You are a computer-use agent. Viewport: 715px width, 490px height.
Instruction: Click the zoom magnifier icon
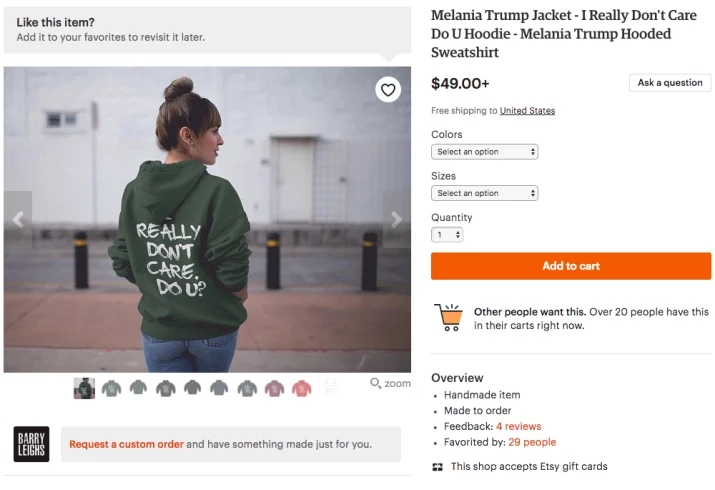tap(375, 383)
